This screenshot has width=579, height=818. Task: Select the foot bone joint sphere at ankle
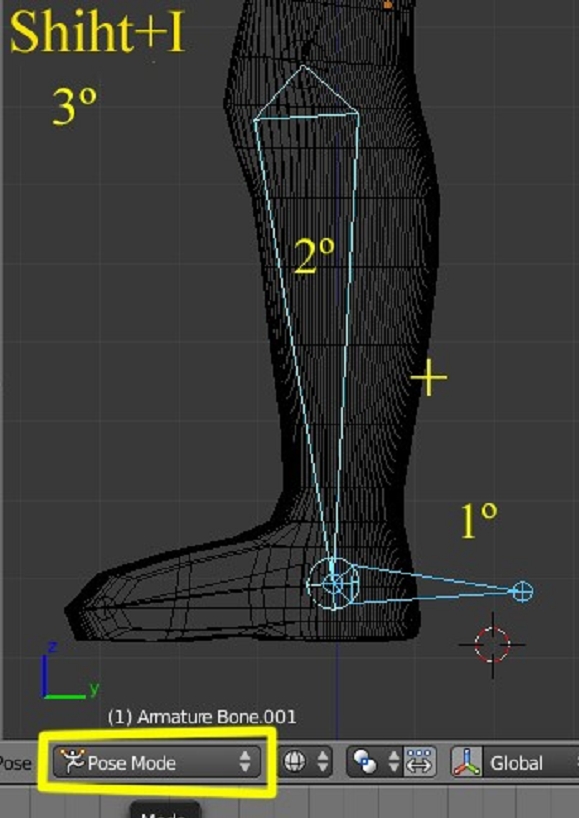333,583
